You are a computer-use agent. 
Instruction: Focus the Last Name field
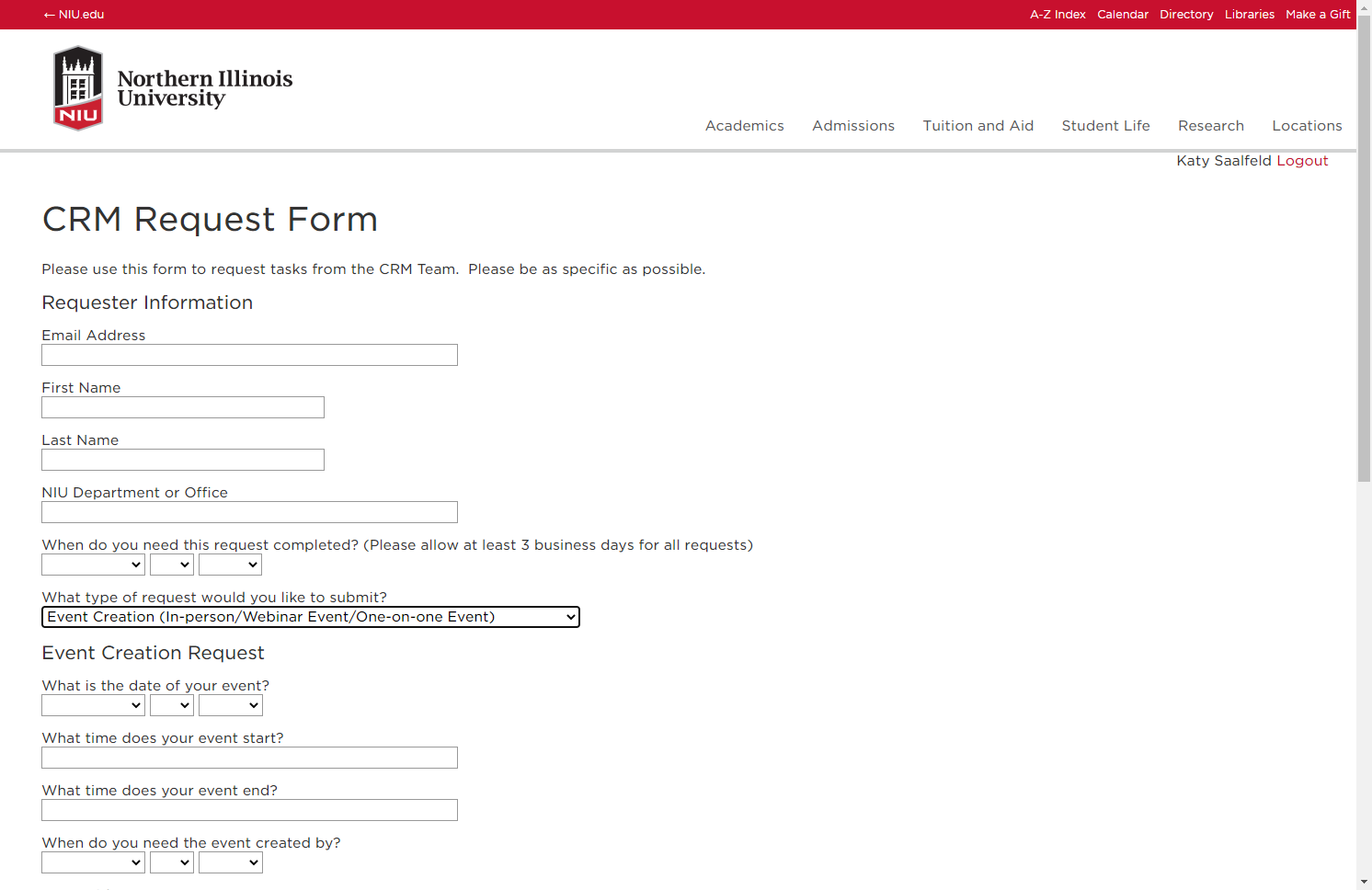coord(183,460)
